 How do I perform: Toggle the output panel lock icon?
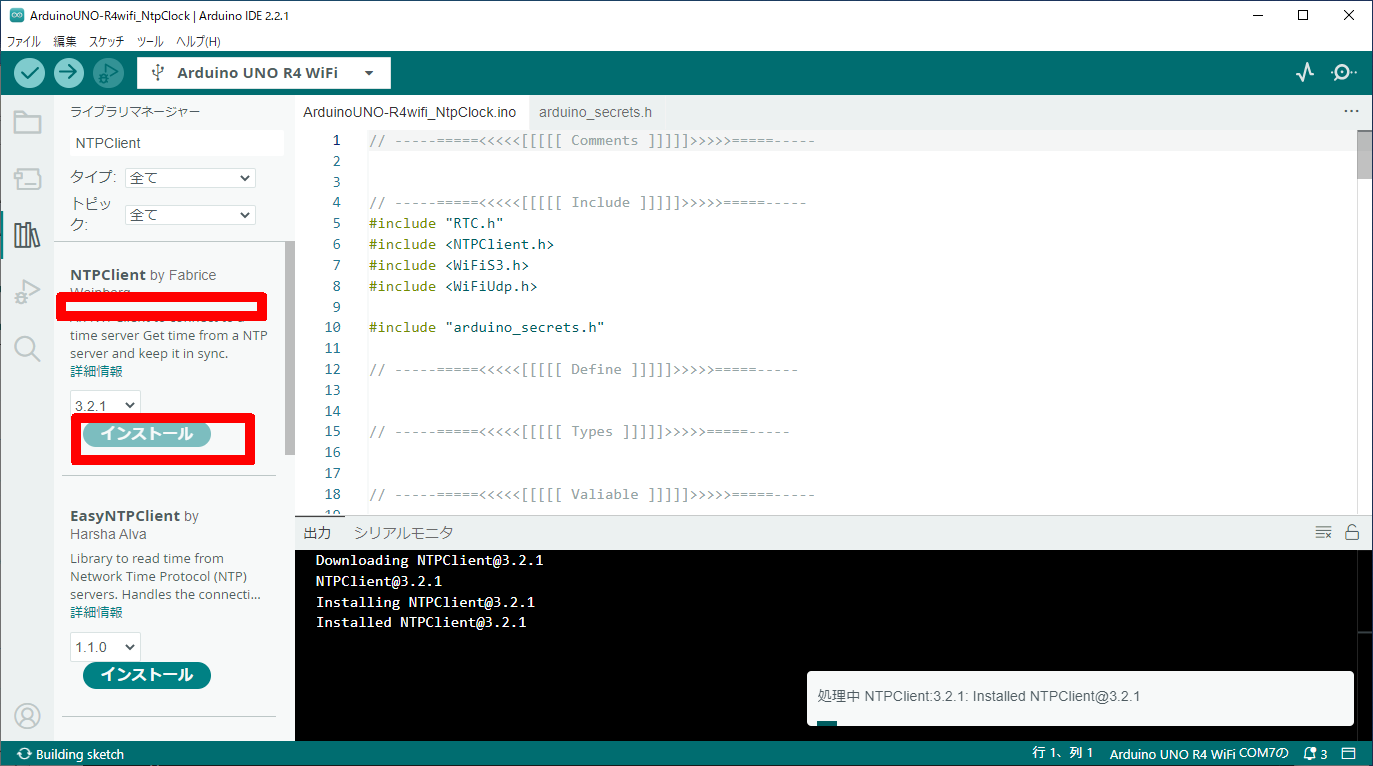coord(1352,532)
